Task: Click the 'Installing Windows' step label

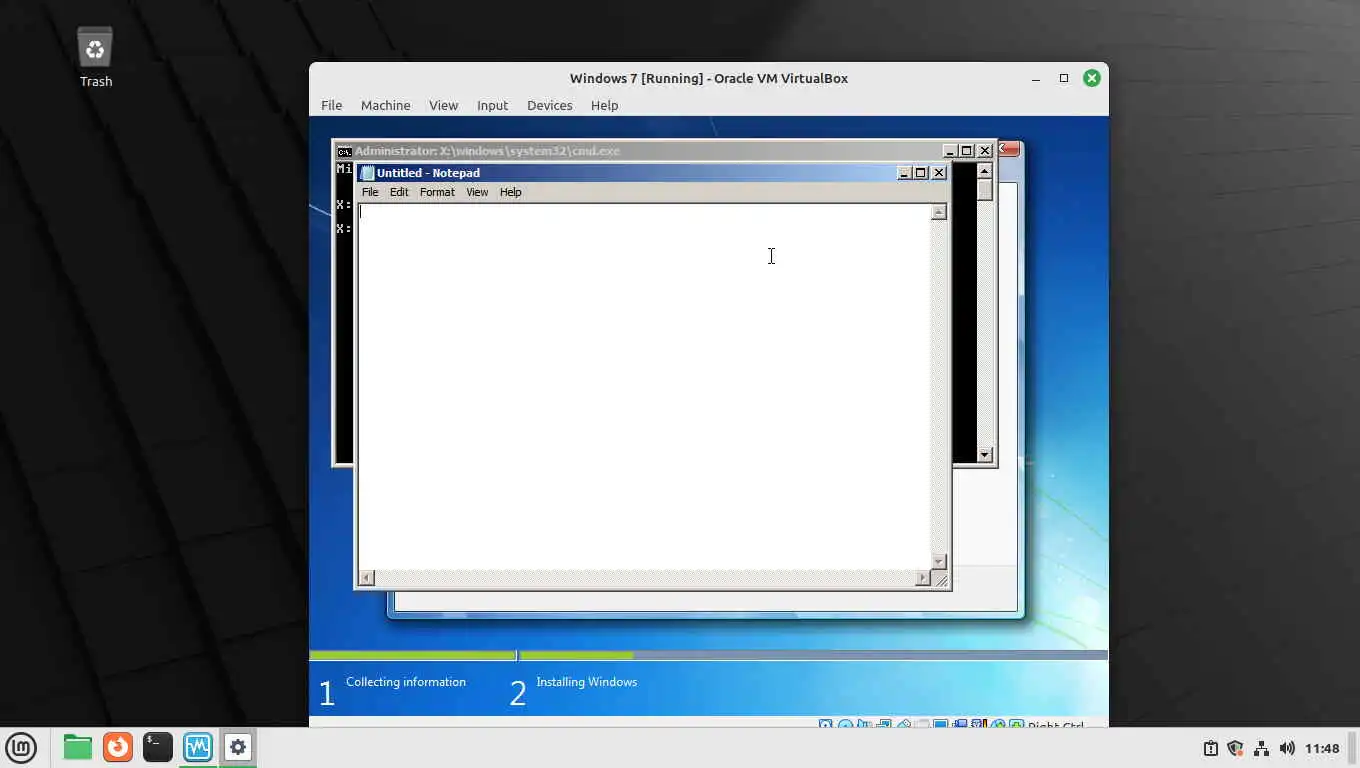Action: point(586,682)
